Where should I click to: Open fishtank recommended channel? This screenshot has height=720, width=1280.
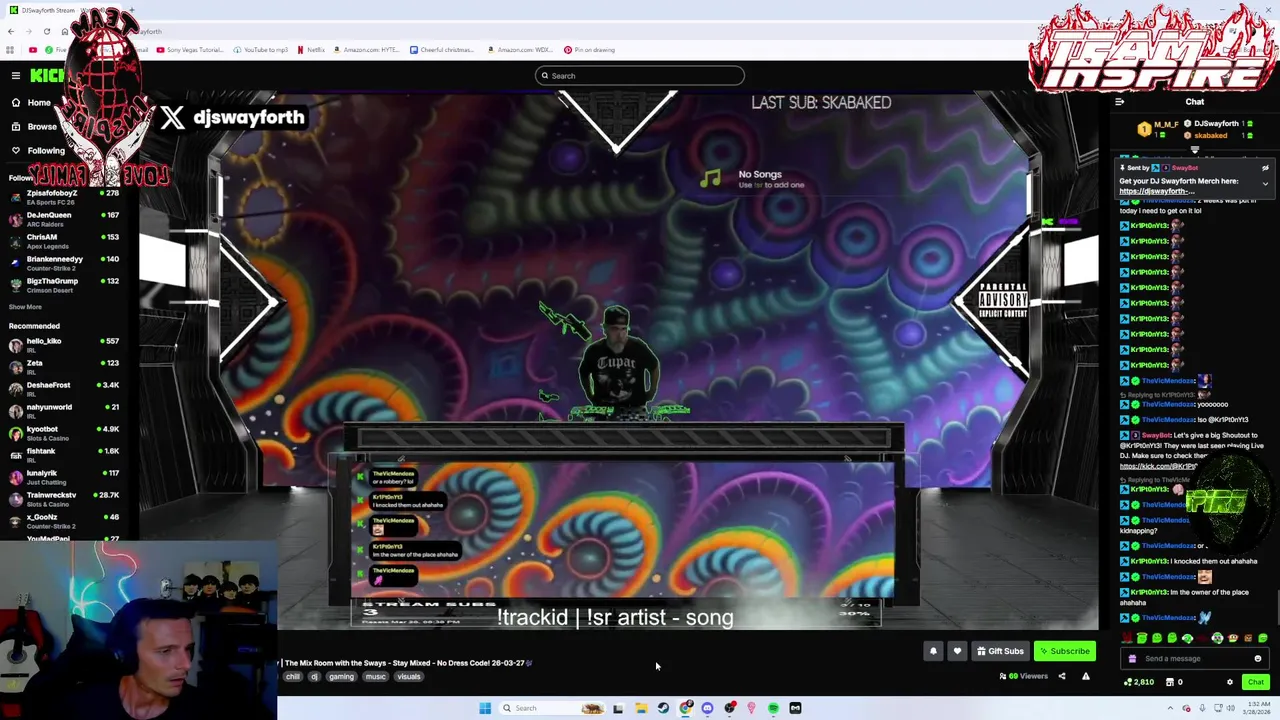(x=65, y=455)
